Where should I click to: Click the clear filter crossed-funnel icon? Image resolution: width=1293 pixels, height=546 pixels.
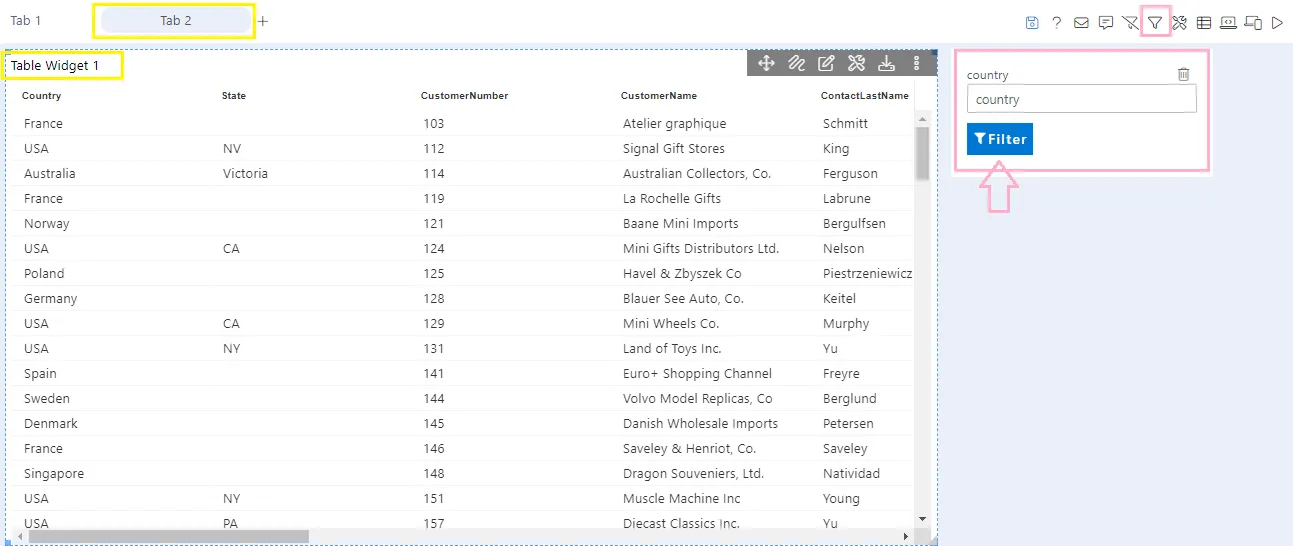[x=1130, y=22]
